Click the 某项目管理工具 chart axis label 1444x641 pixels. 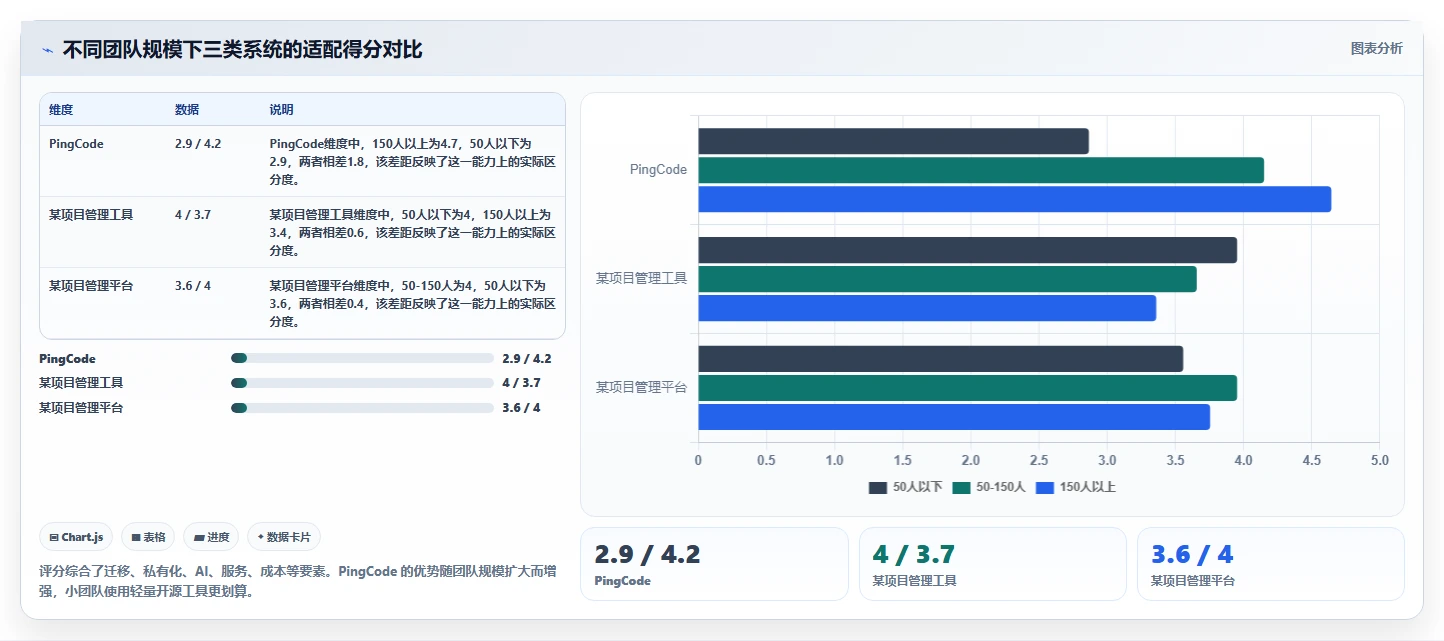(x=641, y=278)
